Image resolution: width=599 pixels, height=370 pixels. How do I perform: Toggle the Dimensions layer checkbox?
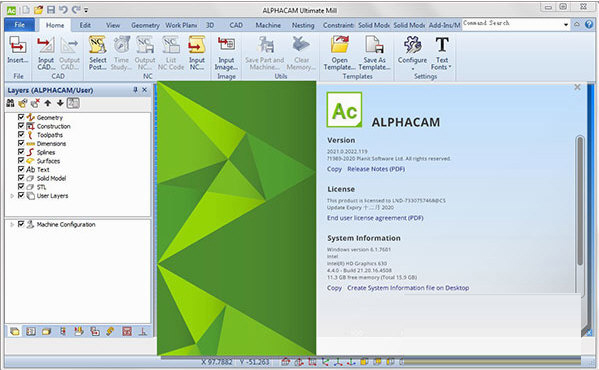pyautogui.click(x=21, y=143)
